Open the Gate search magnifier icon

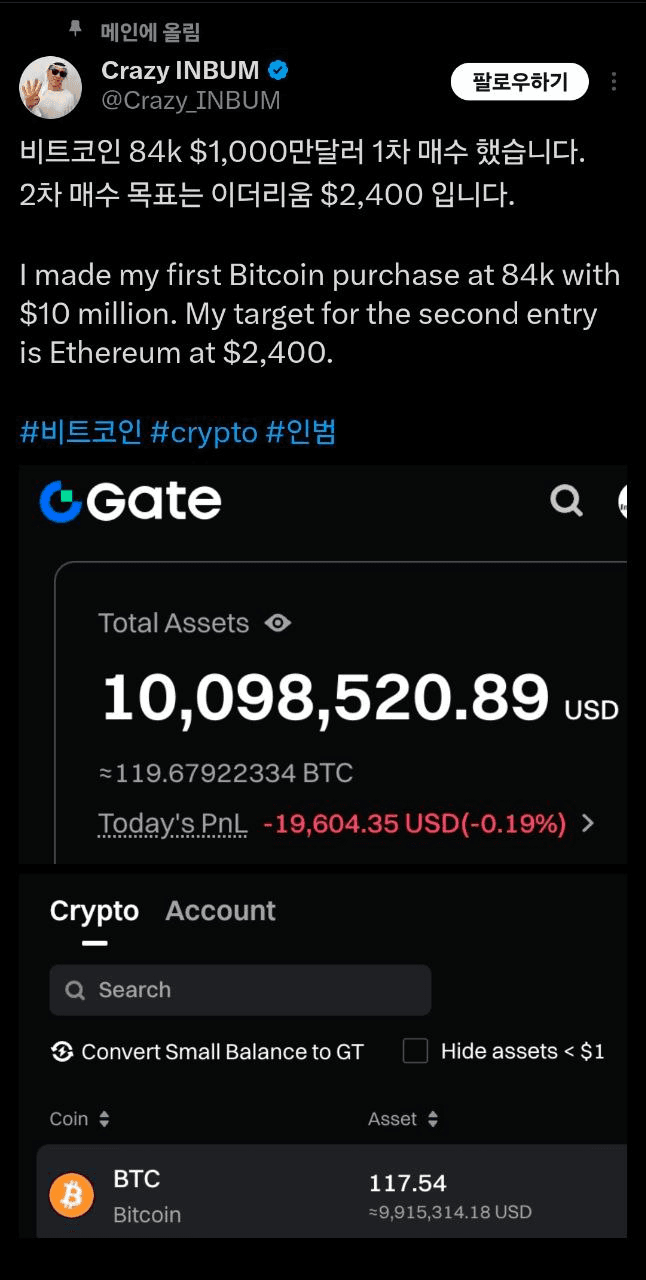[x=566, y=499]
